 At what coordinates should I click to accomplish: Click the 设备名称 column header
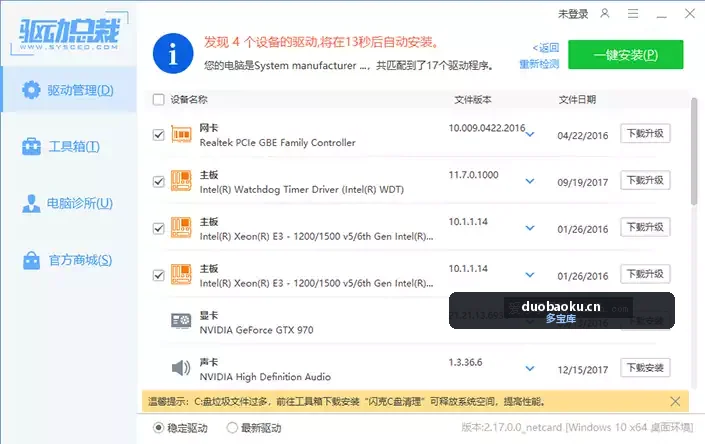point(189,99)
